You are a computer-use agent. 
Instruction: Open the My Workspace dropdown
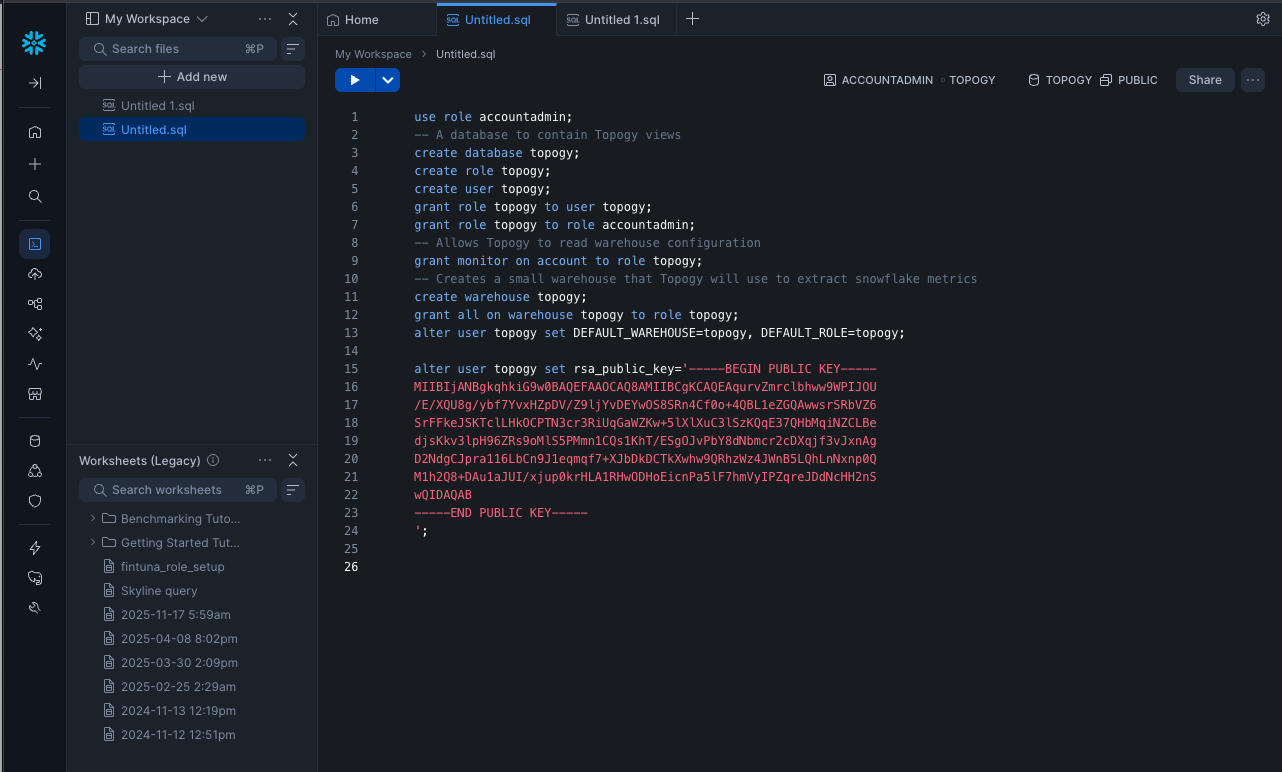(146, 19)
